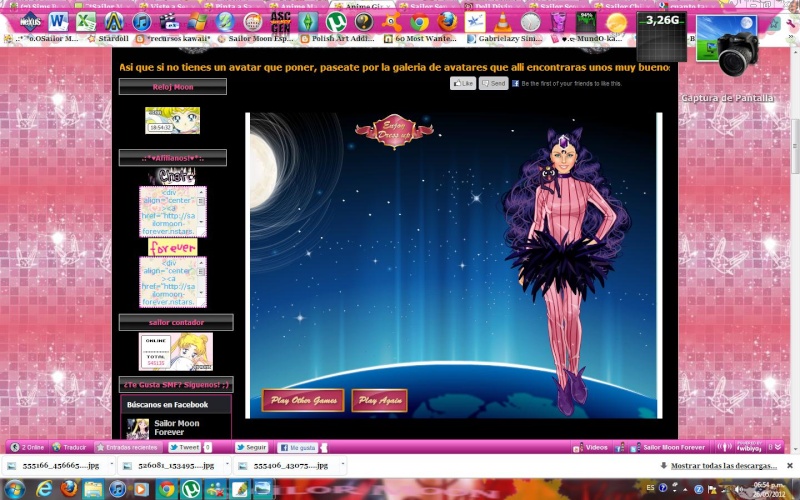Switch to the Dell Divin... browser tab
The image size is (800, 500).
click(494, 6)
